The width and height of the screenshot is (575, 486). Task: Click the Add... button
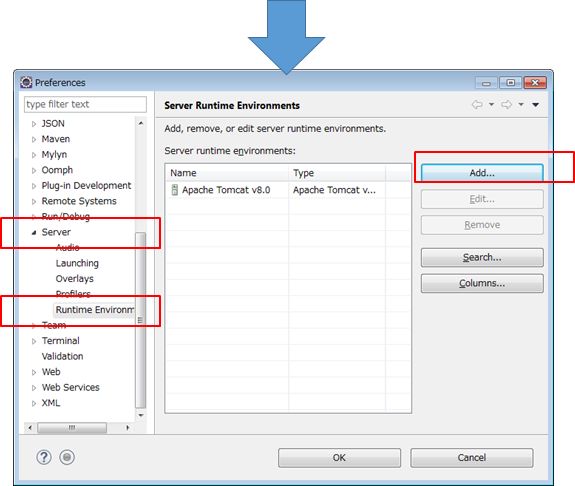pos(482,173)
